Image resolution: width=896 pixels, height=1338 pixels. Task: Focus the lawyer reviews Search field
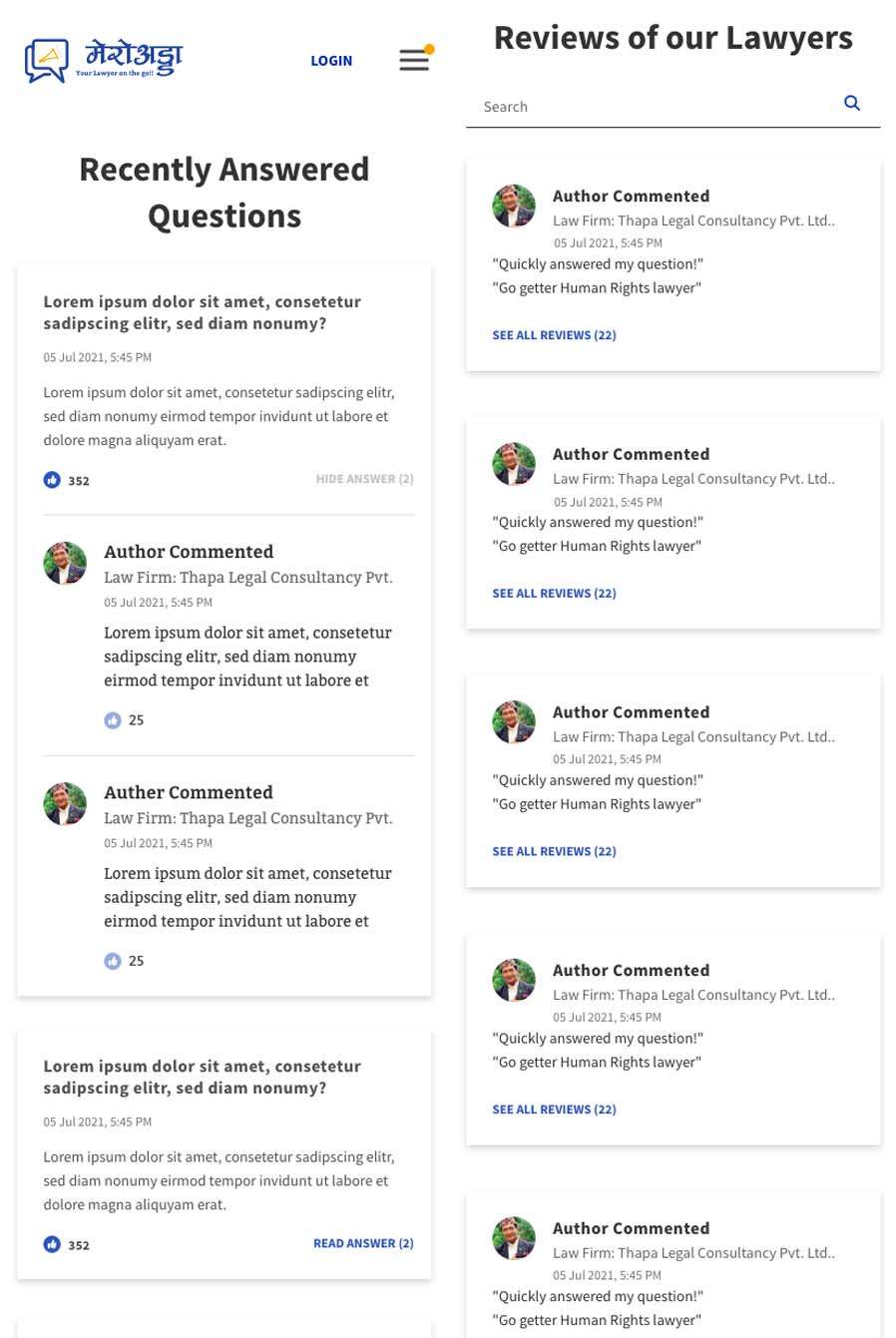(x=654, y=107)
